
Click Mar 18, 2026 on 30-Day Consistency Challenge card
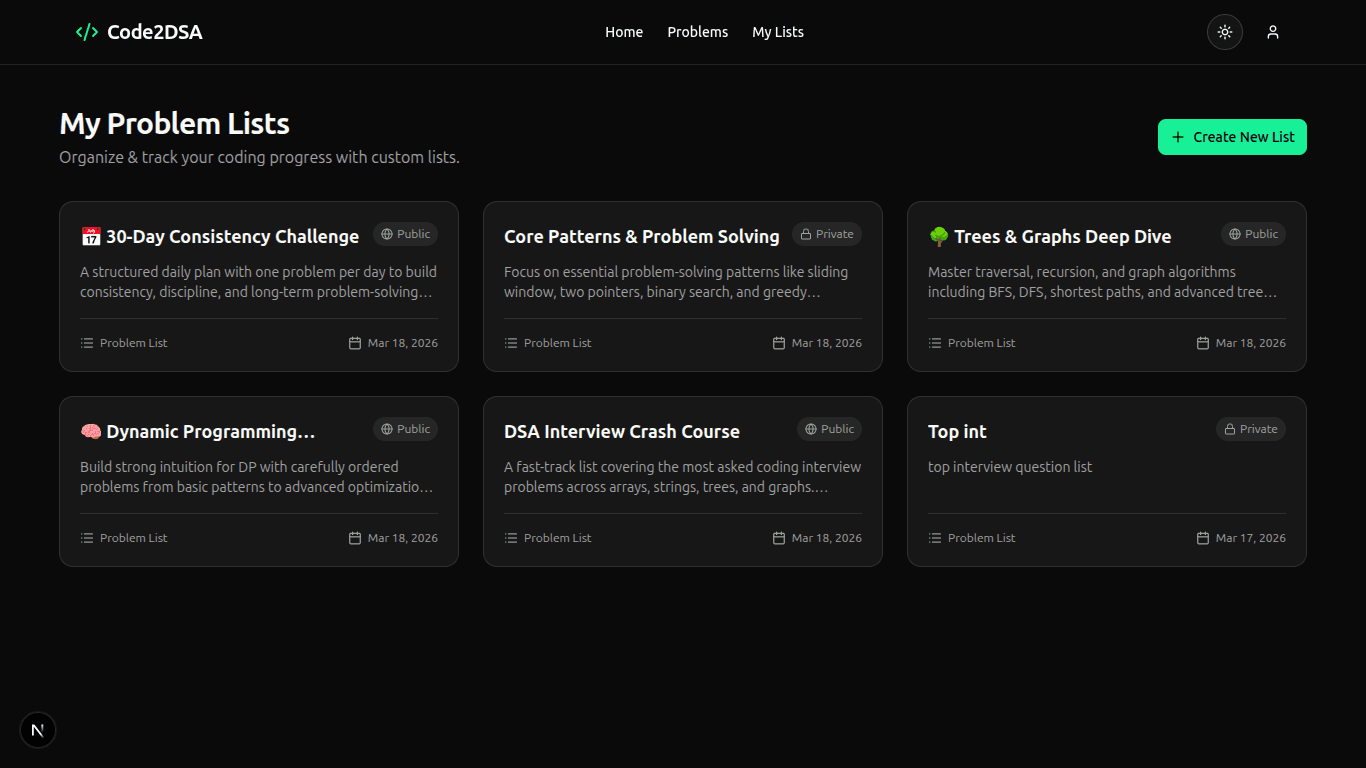coord(403,343)
